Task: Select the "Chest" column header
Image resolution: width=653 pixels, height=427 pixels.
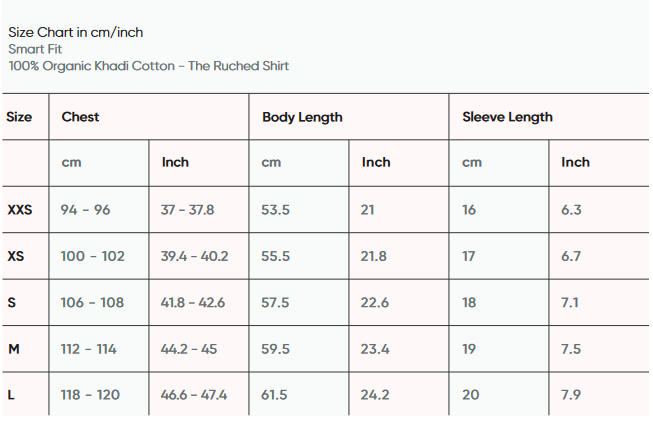Action: pos(80,117)
